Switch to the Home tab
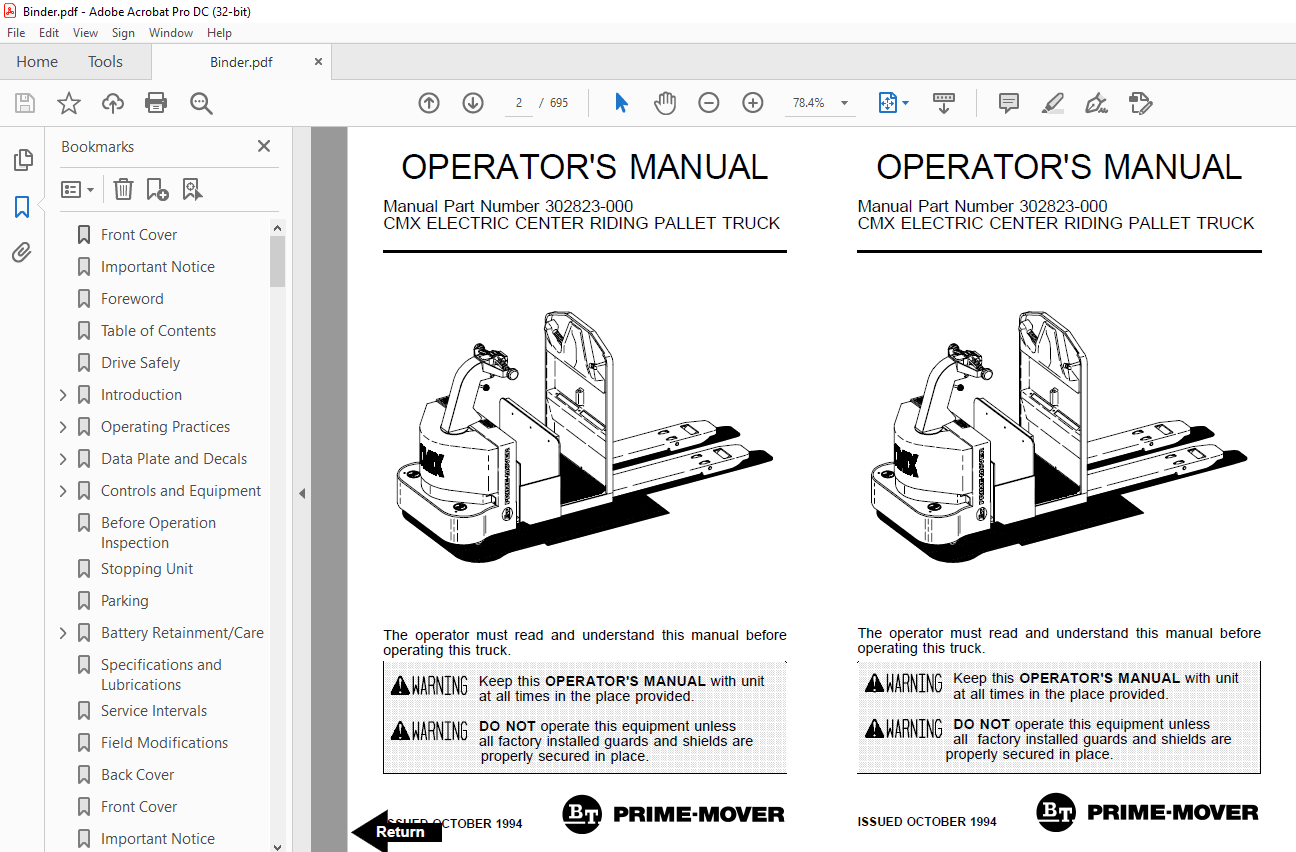The image size is (1296, 852). 37,62
